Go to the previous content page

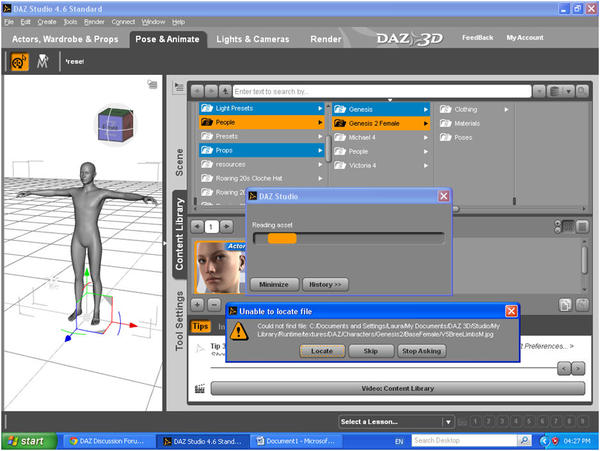tap(197, 226)
